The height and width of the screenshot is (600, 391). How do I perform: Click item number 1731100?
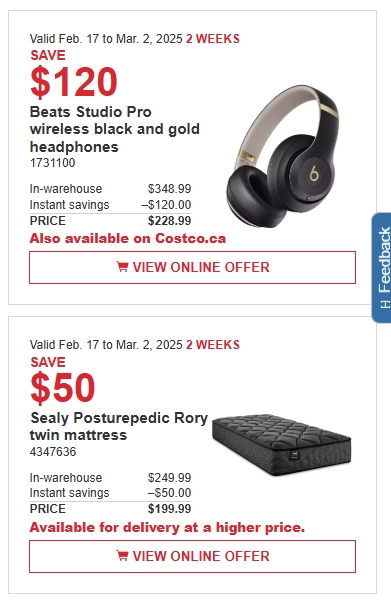tap(52, 163)
